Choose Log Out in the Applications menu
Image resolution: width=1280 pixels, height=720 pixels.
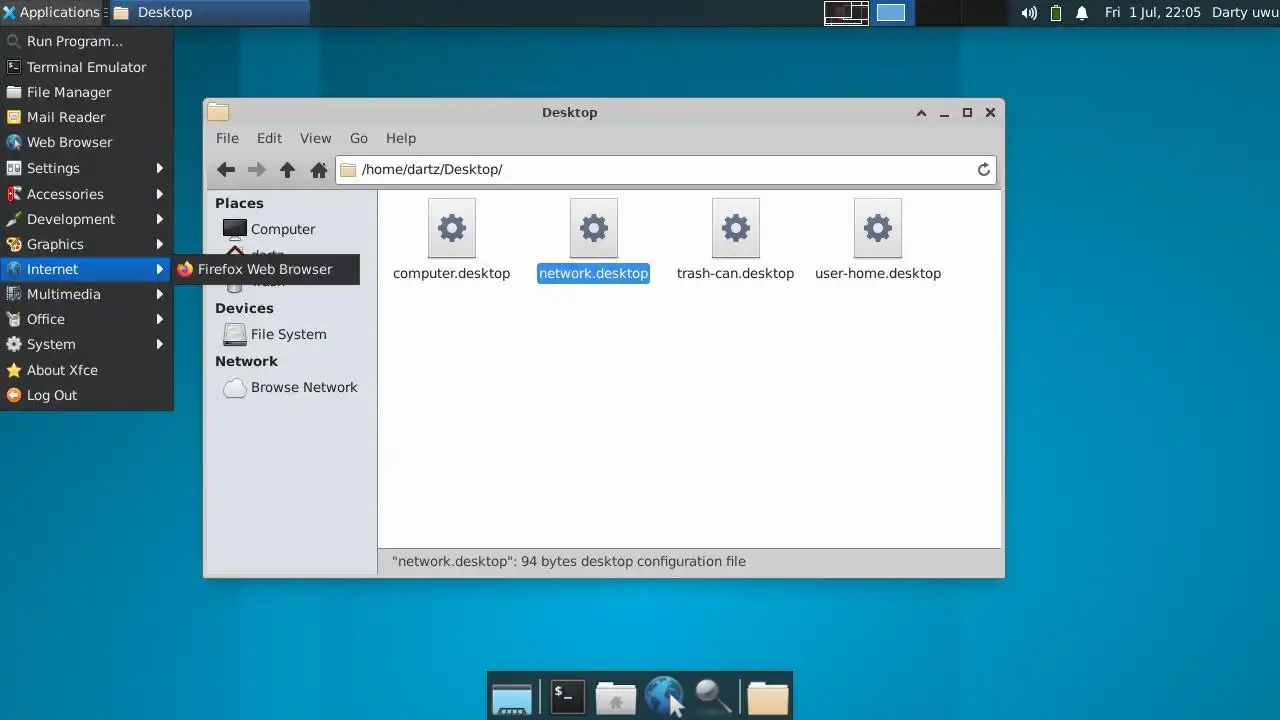(86, 395)
